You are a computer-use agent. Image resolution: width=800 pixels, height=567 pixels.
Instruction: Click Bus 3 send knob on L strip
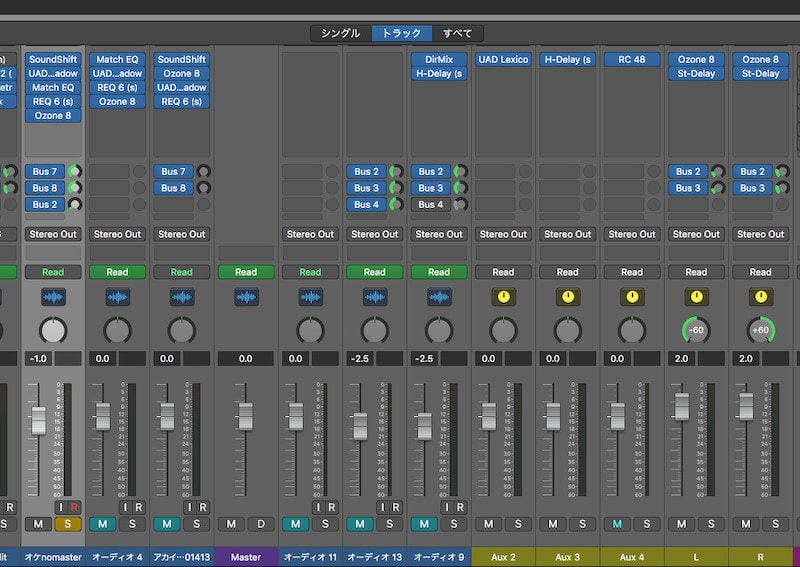pos(718,188)
